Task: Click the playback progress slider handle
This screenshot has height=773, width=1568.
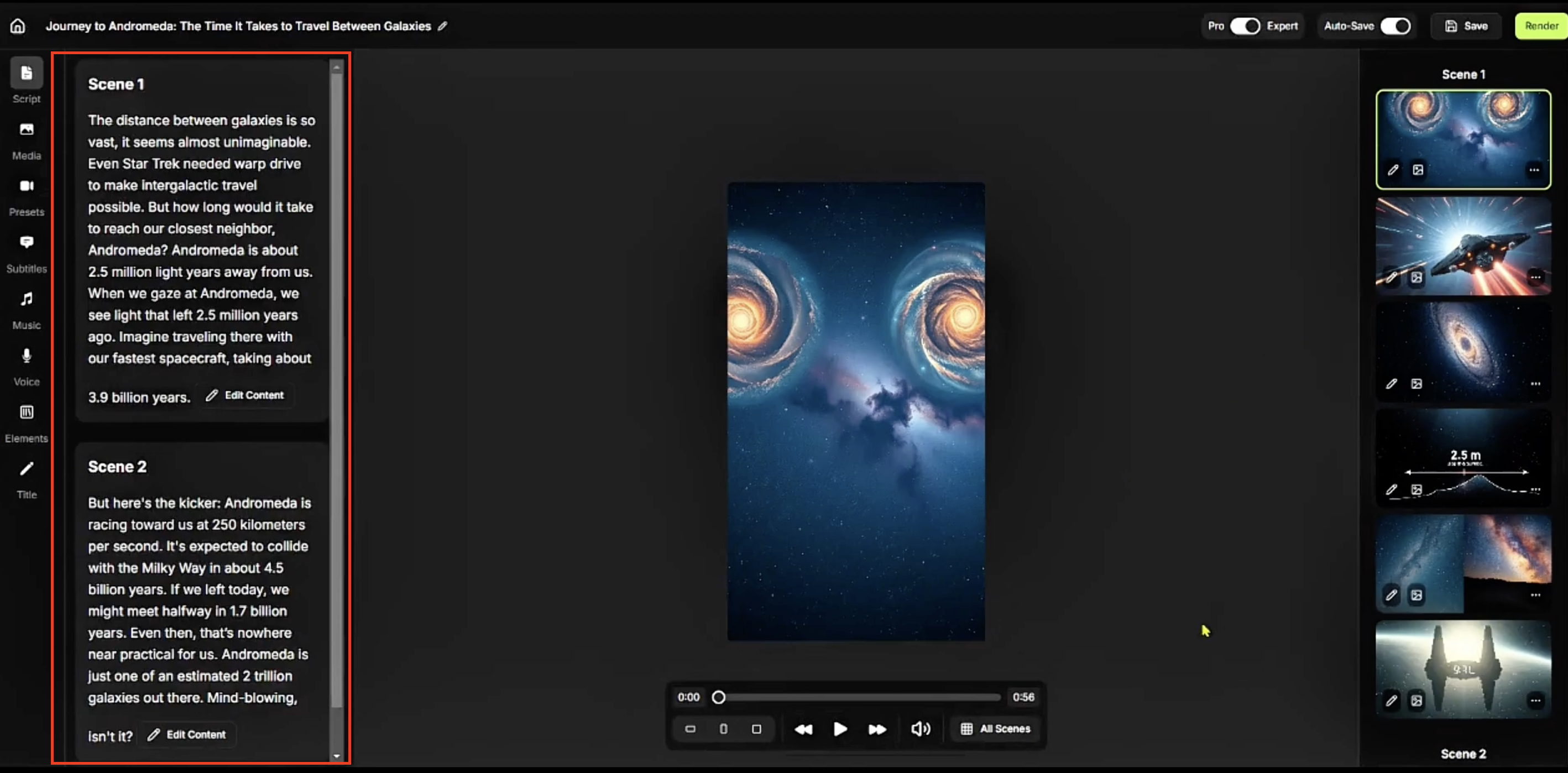Action: coord(718,697)
